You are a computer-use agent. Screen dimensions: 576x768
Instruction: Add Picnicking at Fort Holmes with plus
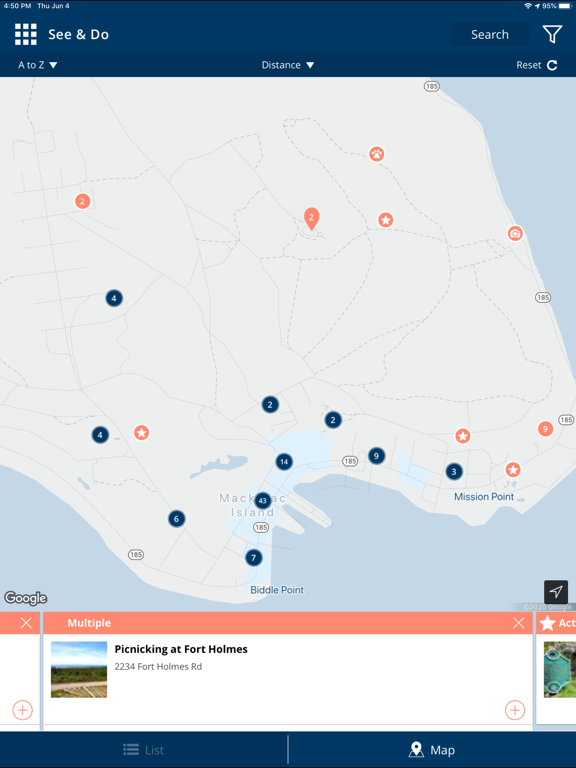pyautogui.click(x=515, y=710)
